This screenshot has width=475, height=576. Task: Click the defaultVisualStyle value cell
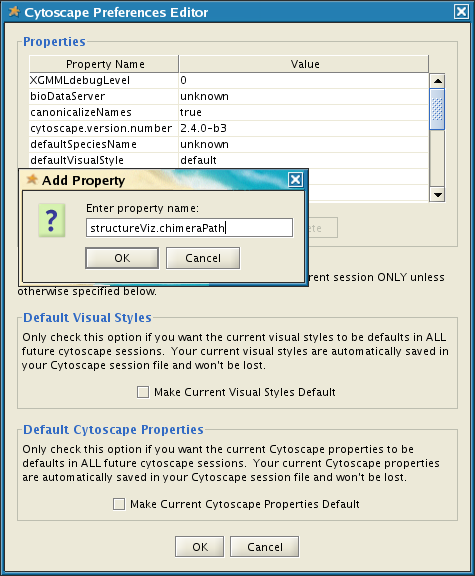click(x=304, y=160)
